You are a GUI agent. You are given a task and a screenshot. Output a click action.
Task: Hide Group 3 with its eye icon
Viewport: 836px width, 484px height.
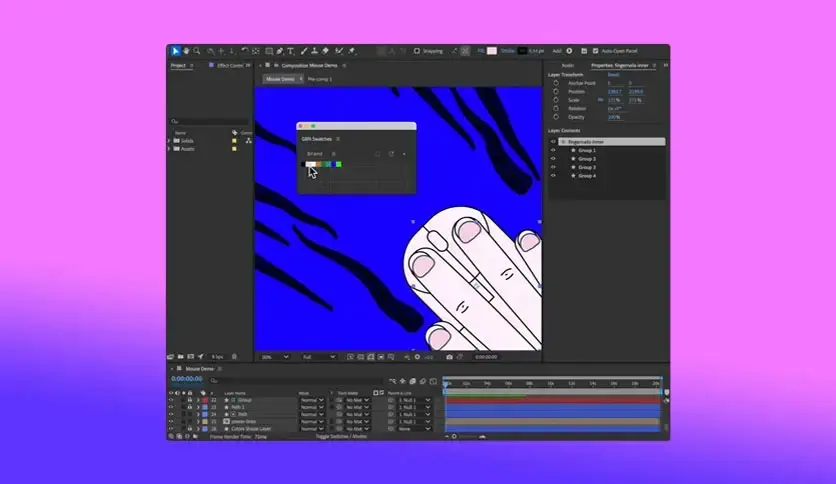[x=553, y=167]
